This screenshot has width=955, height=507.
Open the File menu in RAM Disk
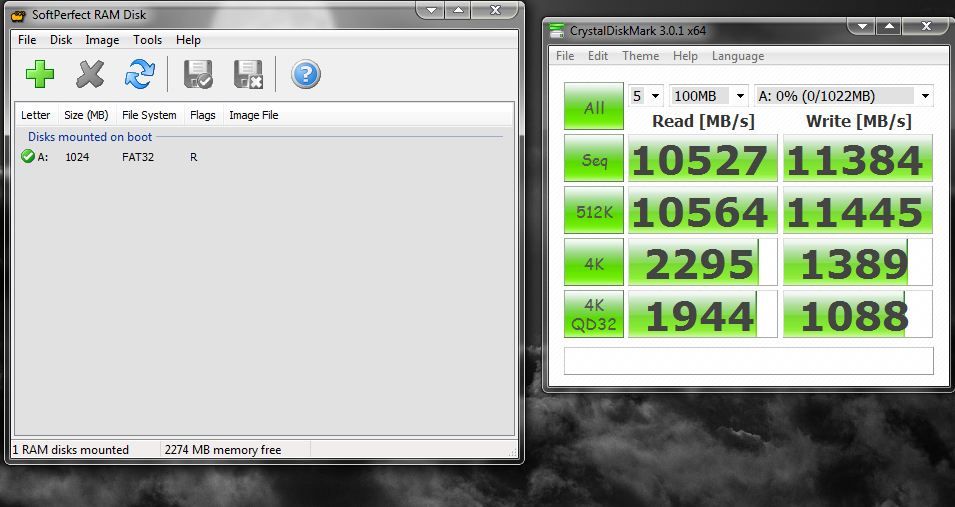coord(27,40)
